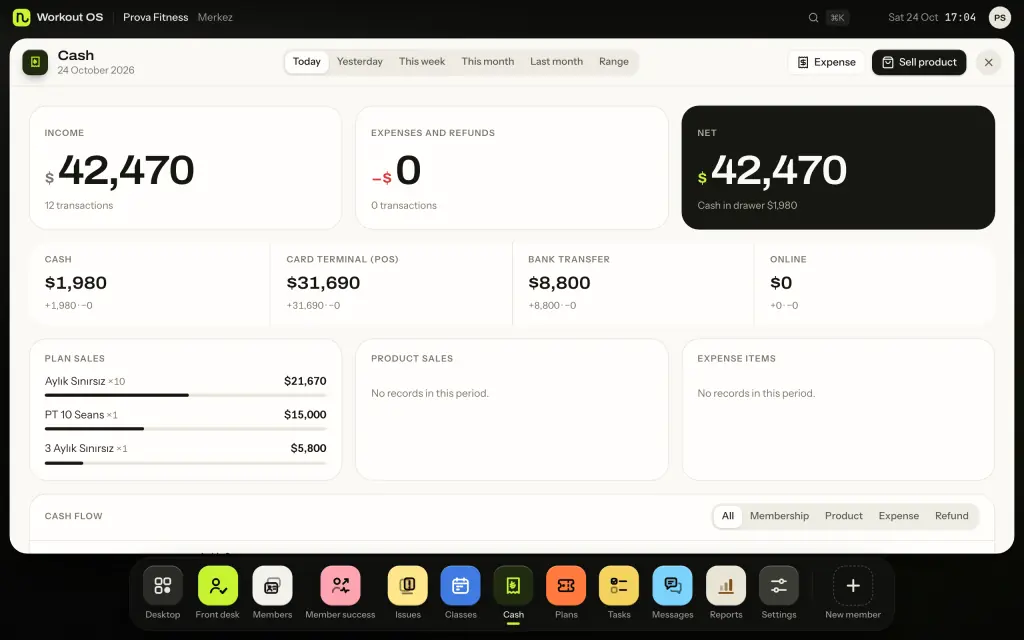Click the Aylık Sınırsız ×10 progress bar

coord(185,395)
